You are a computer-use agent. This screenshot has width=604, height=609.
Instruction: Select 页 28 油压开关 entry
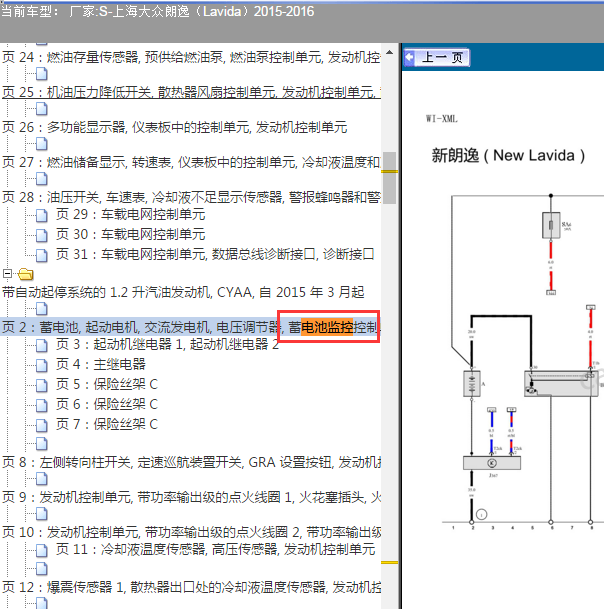[x=191, y=197]
